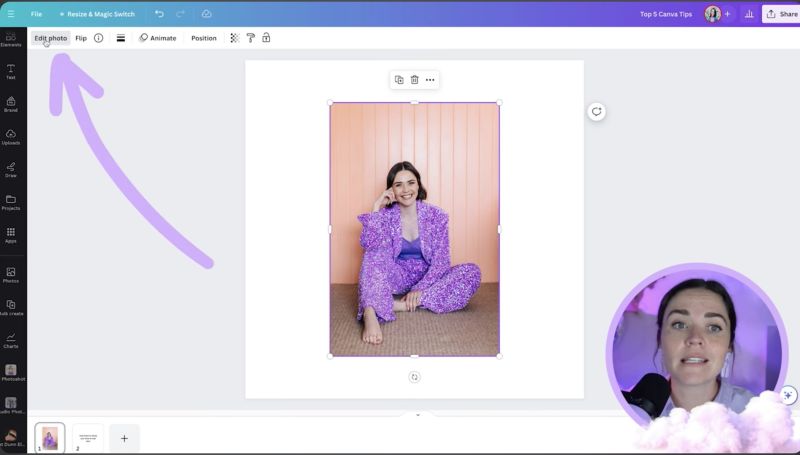Click the Animate button

tap(158, 38)
